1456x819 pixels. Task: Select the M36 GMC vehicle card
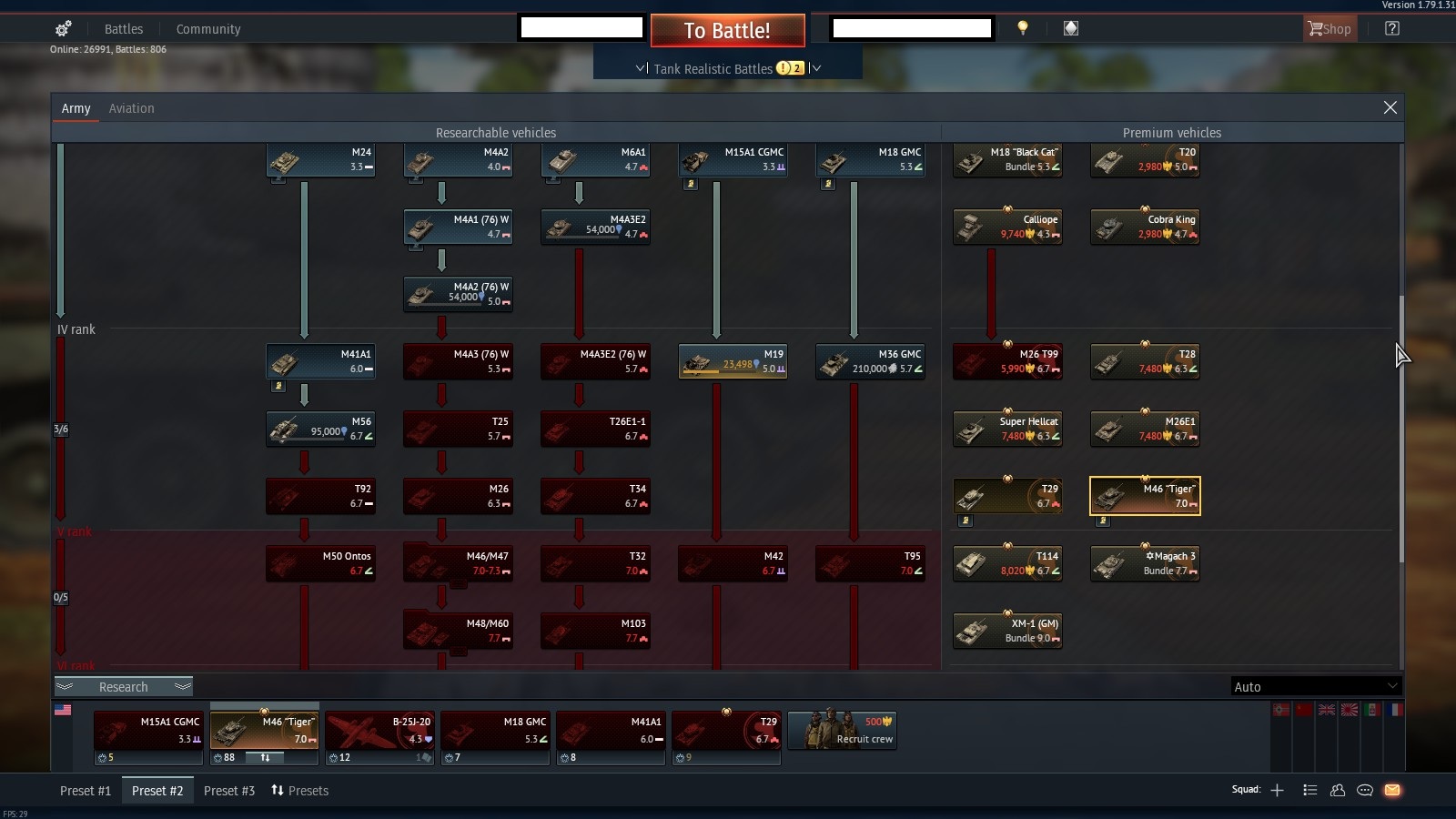tap(871, 361)
